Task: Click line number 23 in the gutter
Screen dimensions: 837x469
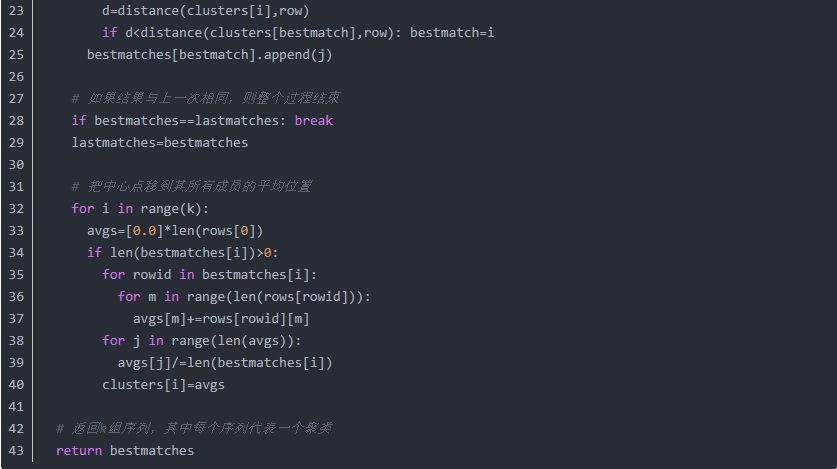Action: (15, 11)
